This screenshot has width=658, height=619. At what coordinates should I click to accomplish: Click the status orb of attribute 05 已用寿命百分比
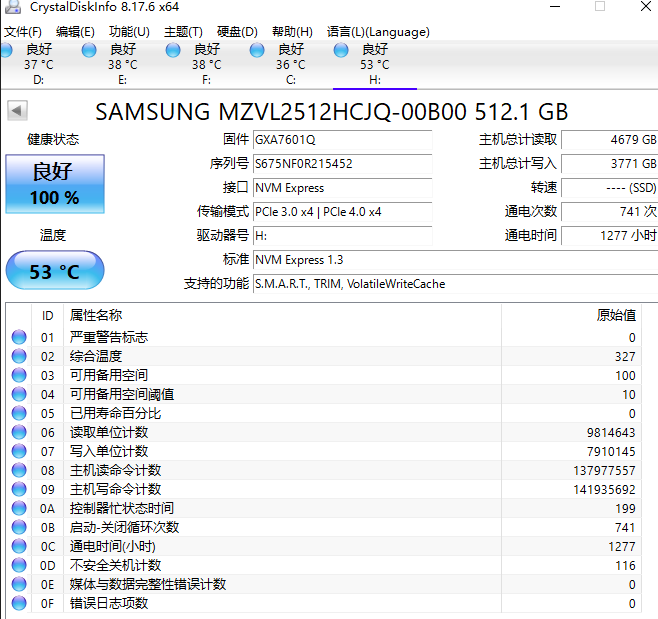(19, 413)
